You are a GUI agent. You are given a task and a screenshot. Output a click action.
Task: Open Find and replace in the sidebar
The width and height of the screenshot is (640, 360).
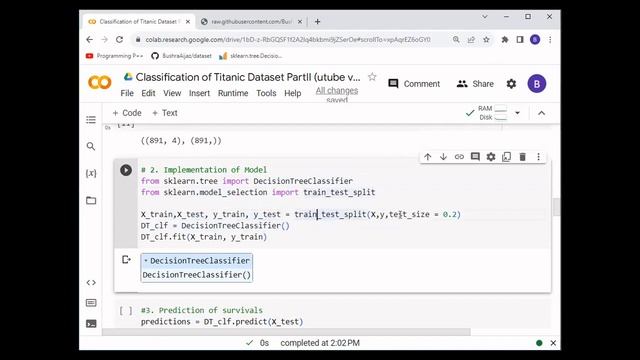click(91, 146)
